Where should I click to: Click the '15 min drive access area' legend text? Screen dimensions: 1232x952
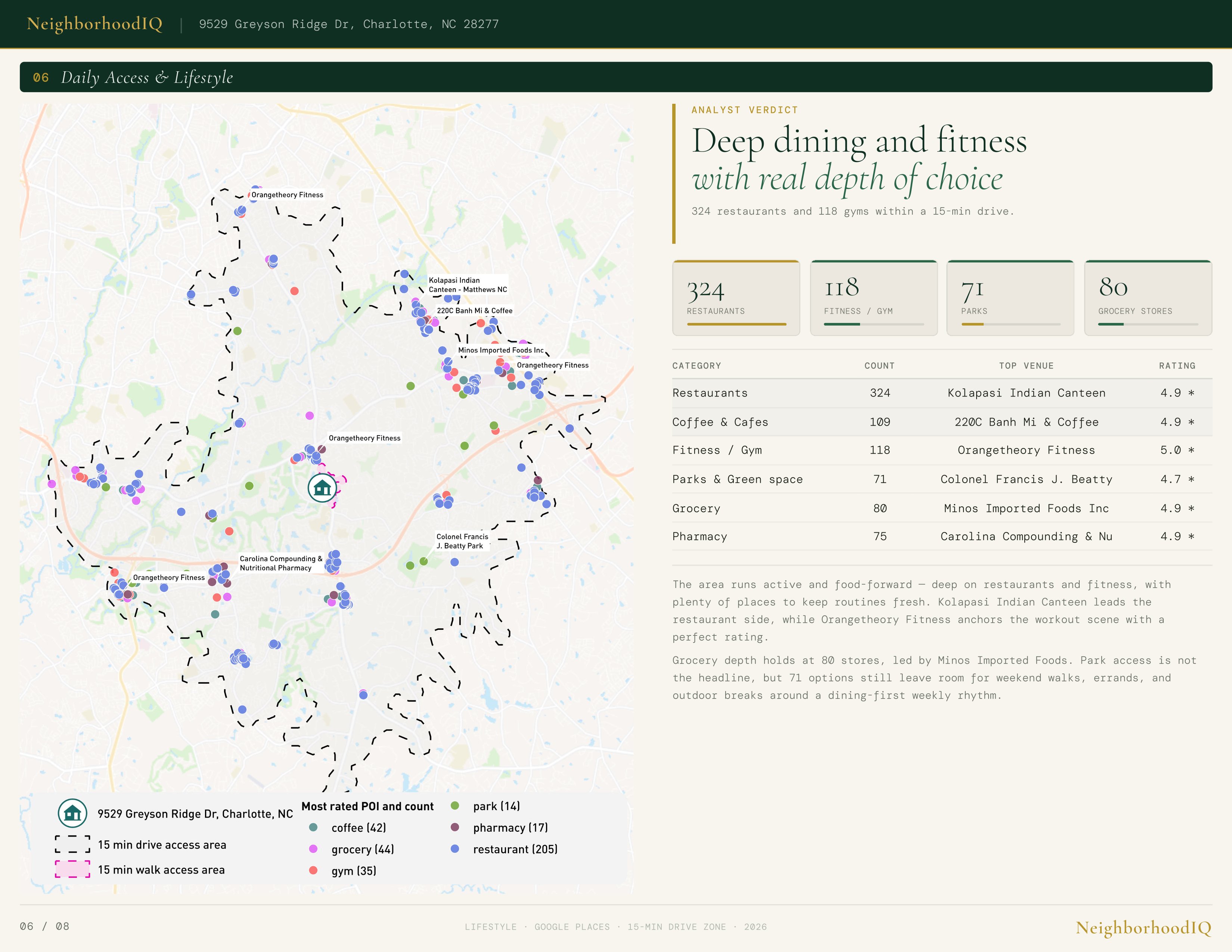162,845
